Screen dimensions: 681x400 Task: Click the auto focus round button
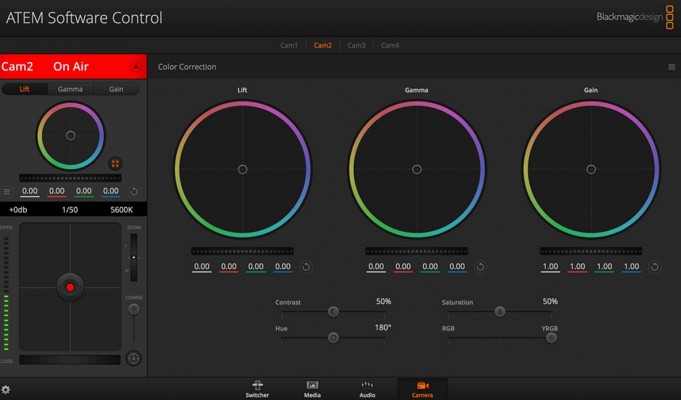tap(134, 358)
